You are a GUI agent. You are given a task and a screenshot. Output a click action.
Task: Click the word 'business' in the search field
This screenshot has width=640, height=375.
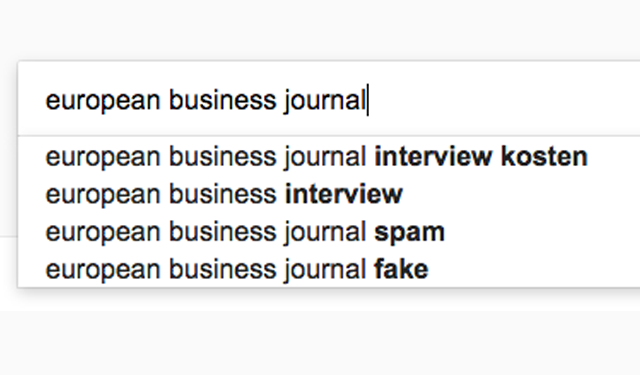pos(222,100)
